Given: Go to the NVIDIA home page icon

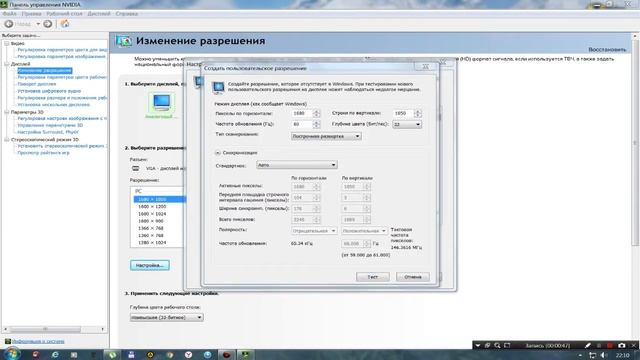Looking at the screenshot, I should 65,24.
